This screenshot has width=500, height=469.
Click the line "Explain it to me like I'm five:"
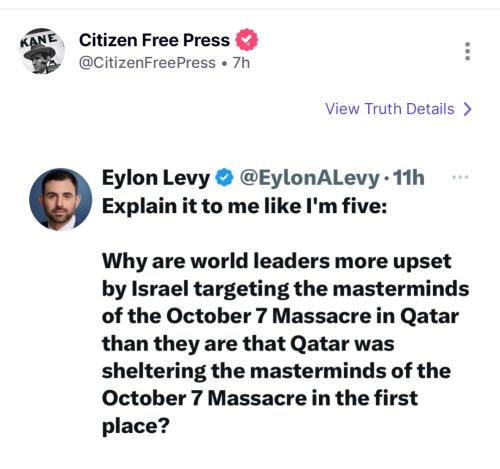tap(245, 206)
